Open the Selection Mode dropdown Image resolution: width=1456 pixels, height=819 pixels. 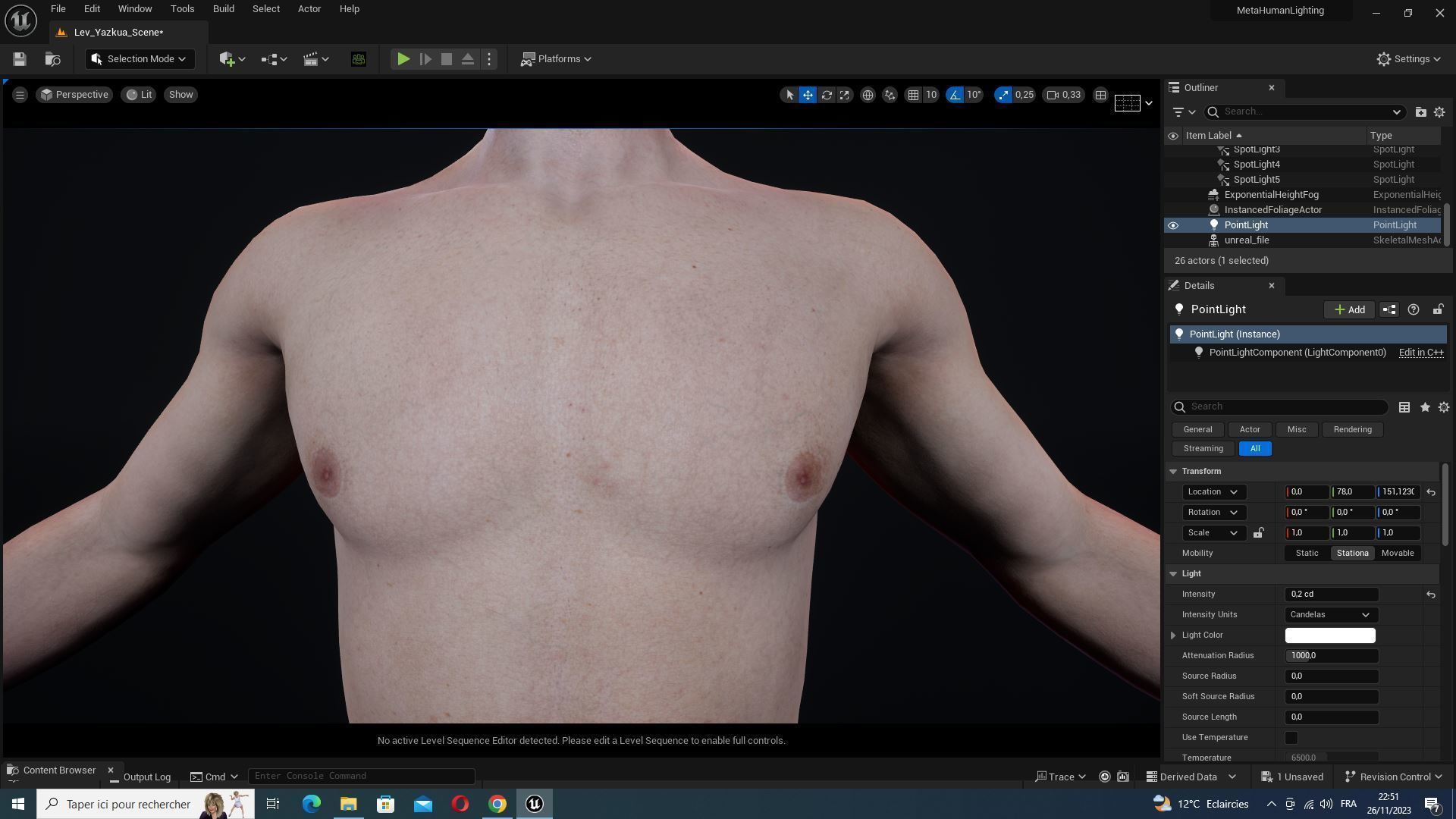[x=139, y=59]
